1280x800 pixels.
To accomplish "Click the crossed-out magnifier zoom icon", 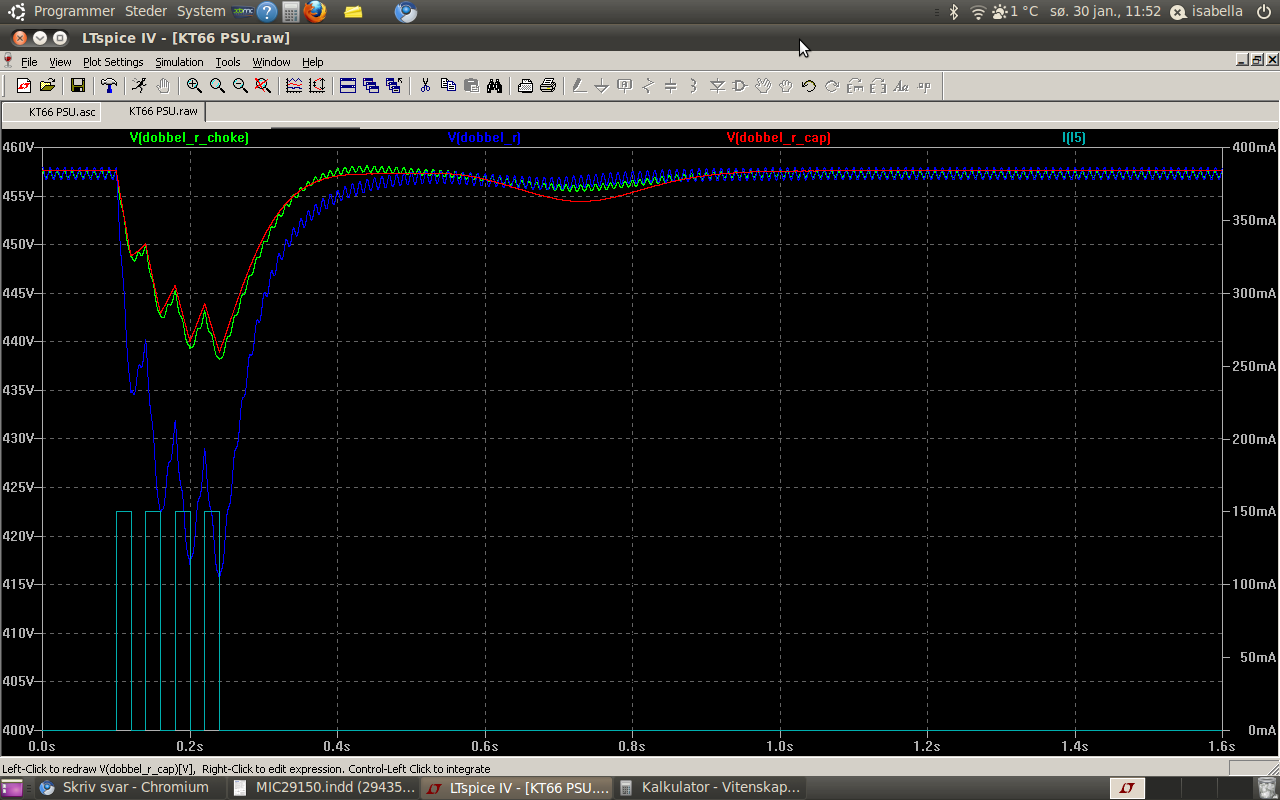I will point(263,86).
